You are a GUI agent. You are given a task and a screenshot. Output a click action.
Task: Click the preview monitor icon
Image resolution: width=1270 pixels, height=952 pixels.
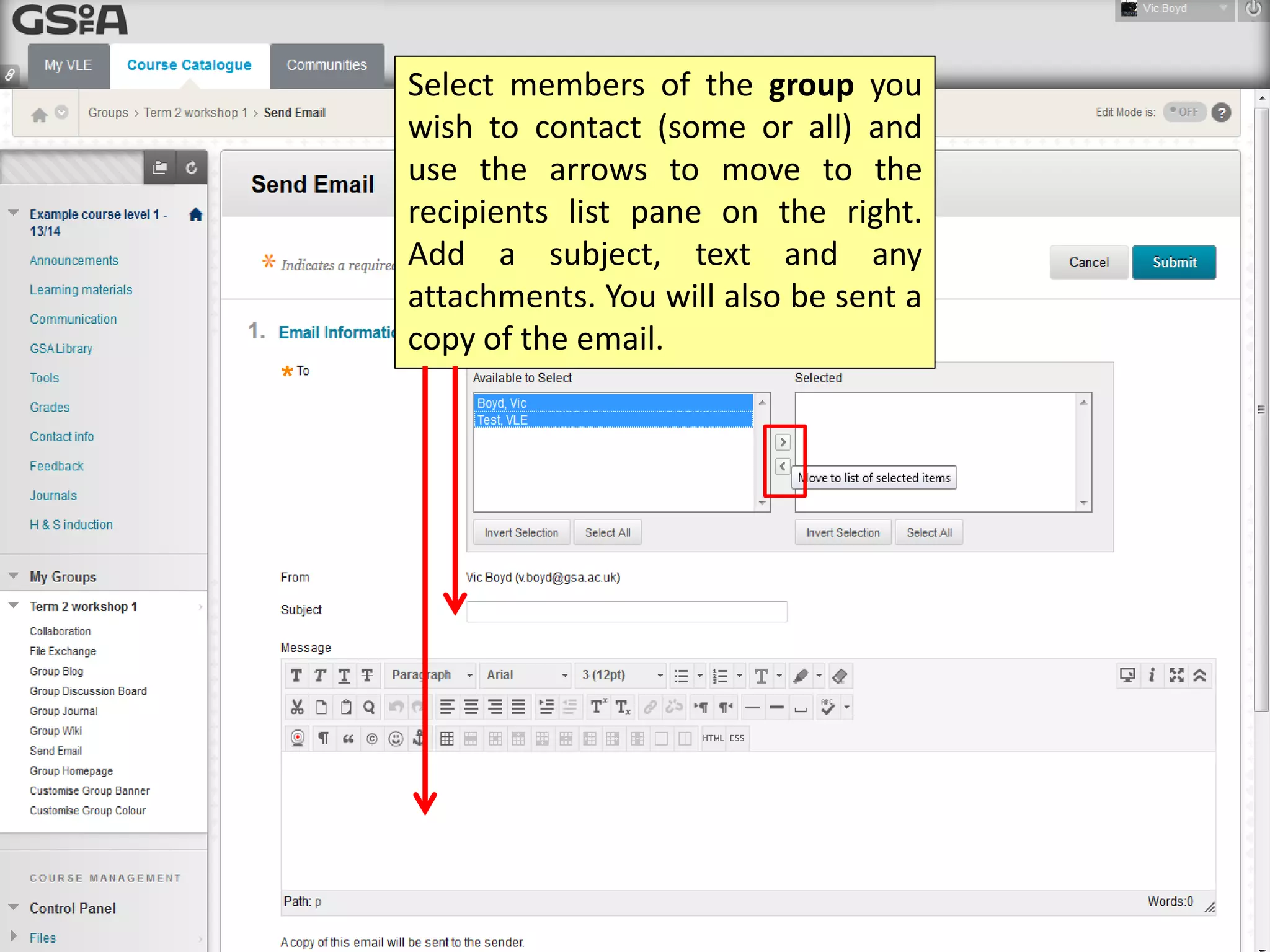[x=1127, y=675]
